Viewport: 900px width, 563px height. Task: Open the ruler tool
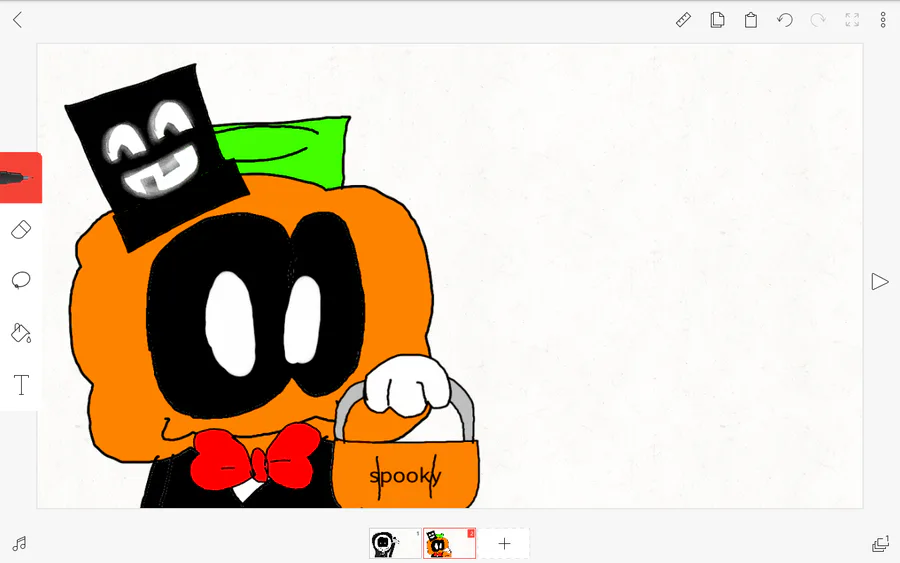(x=683, y=20)
